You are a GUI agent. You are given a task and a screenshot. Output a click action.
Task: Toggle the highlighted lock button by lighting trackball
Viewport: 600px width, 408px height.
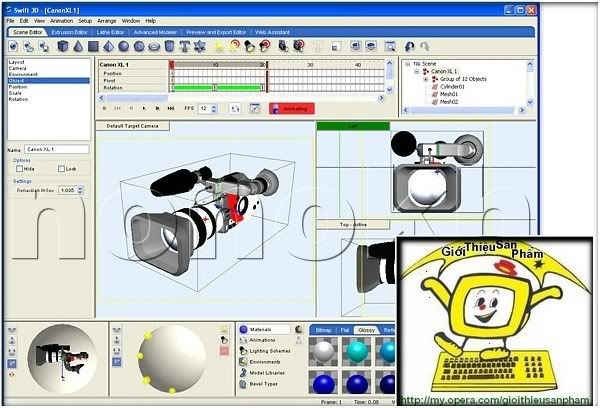coord(117,361)
